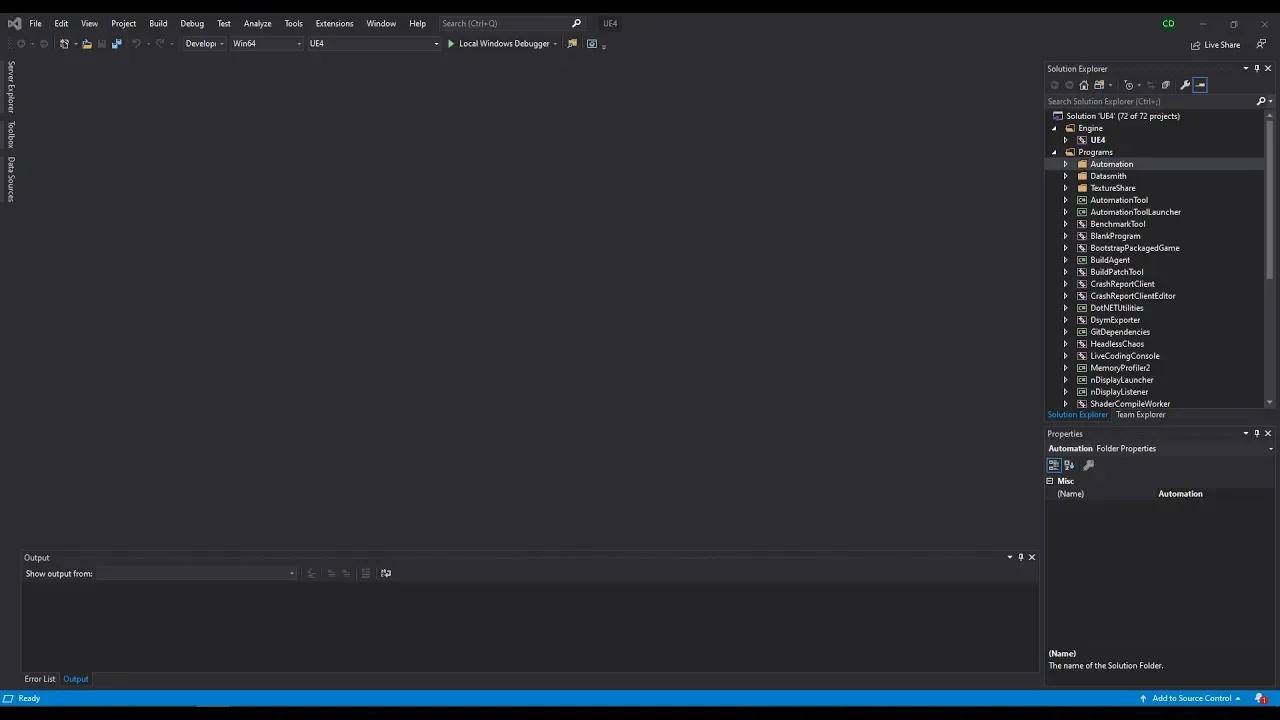Open the Win64 platform dropdown
Screen dimensions: 1280x720
pos(265,43)
